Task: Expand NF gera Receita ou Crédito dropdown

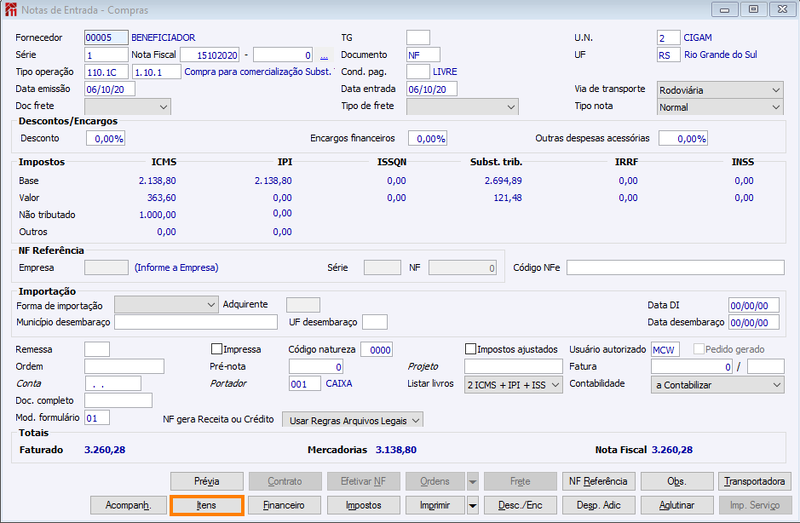Action: click(353, 420)
